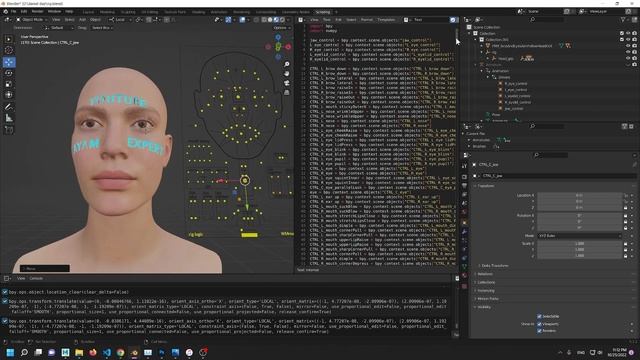Select the Annotate tool
640x360 pixels.
pos(9,107)
